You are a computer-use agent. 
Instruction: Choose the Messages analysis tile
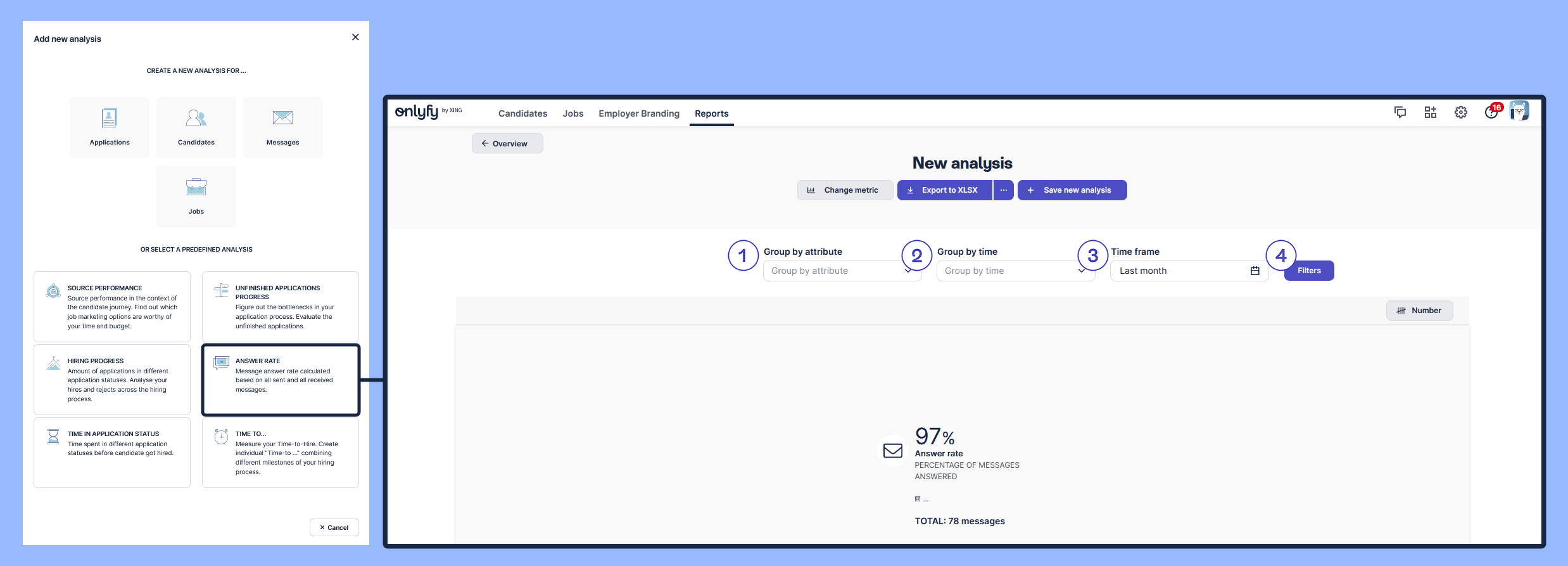coord(282,127)
